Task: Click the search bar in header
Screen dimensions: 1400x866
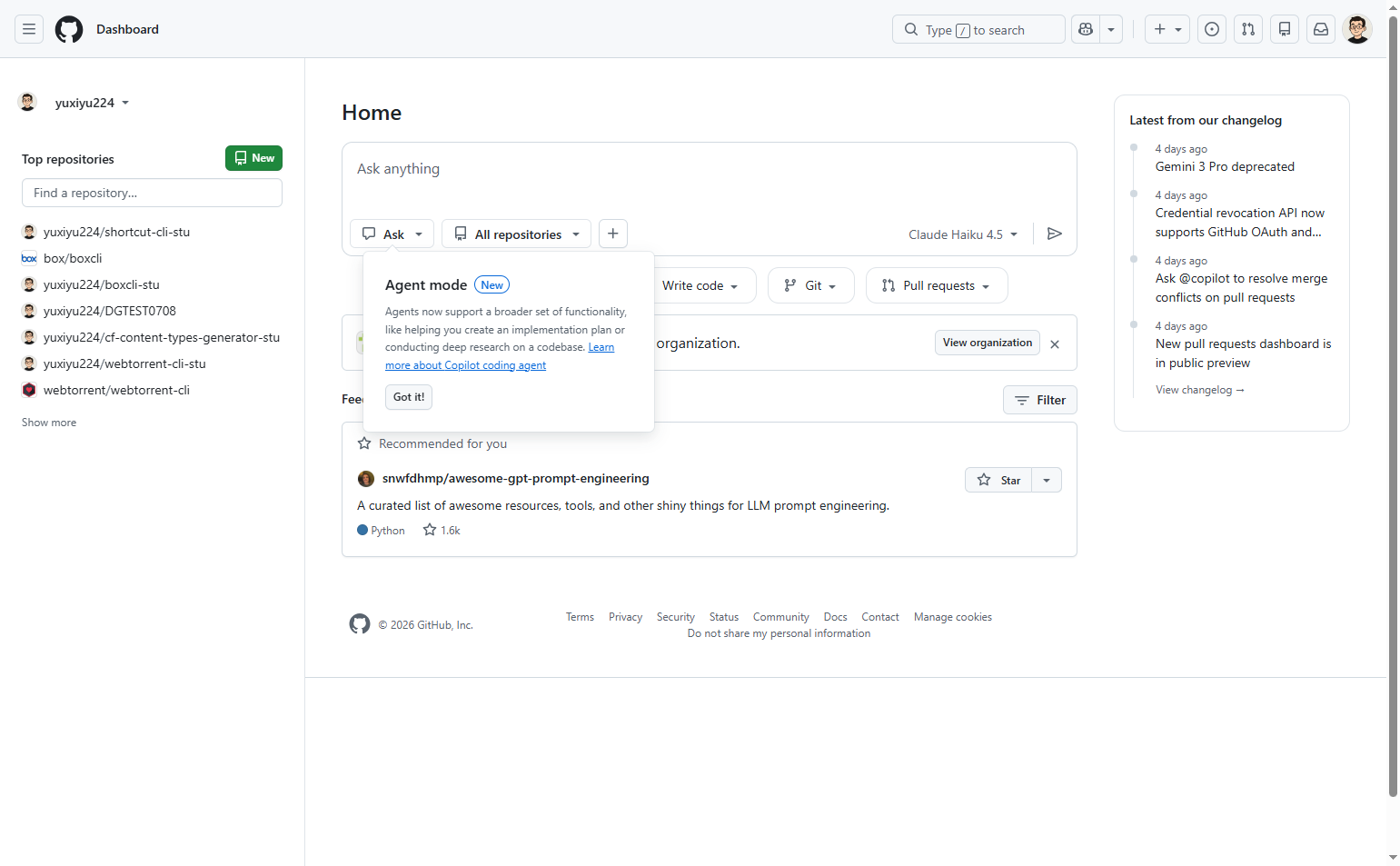Action: tap(978, 29)
